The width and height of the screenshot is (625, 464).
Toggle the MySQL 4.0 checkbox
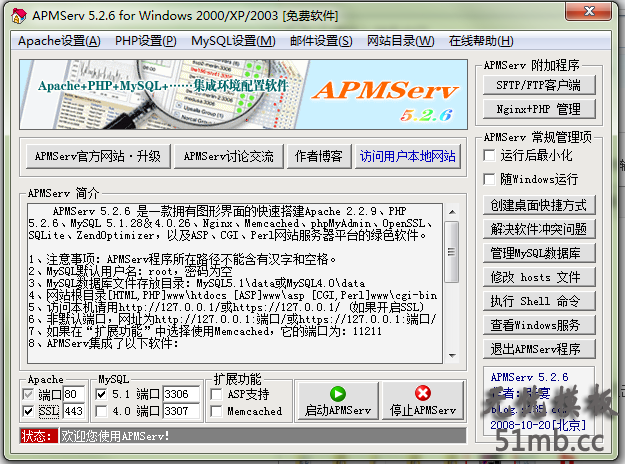pos(101,411)
